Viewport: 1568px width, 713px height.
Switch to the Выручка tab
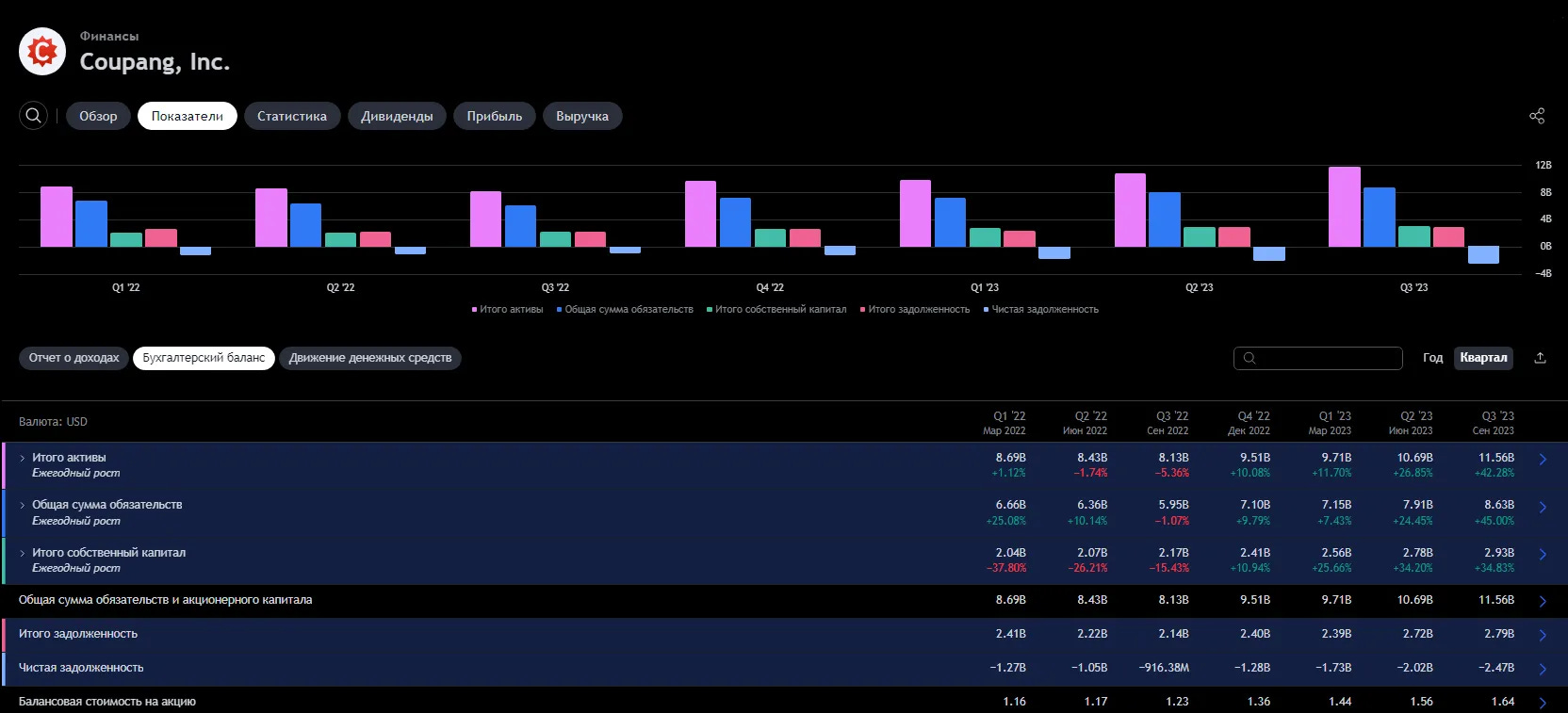click(582, 116)
